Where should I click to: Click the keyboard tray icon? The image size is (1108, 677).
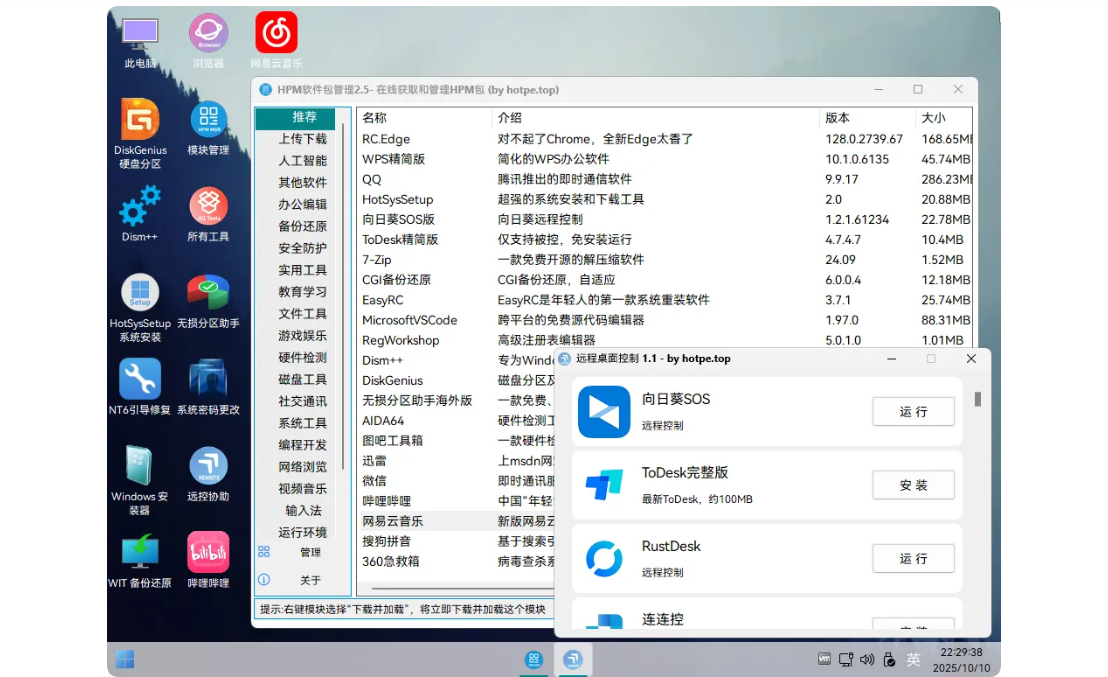(825, 659)
